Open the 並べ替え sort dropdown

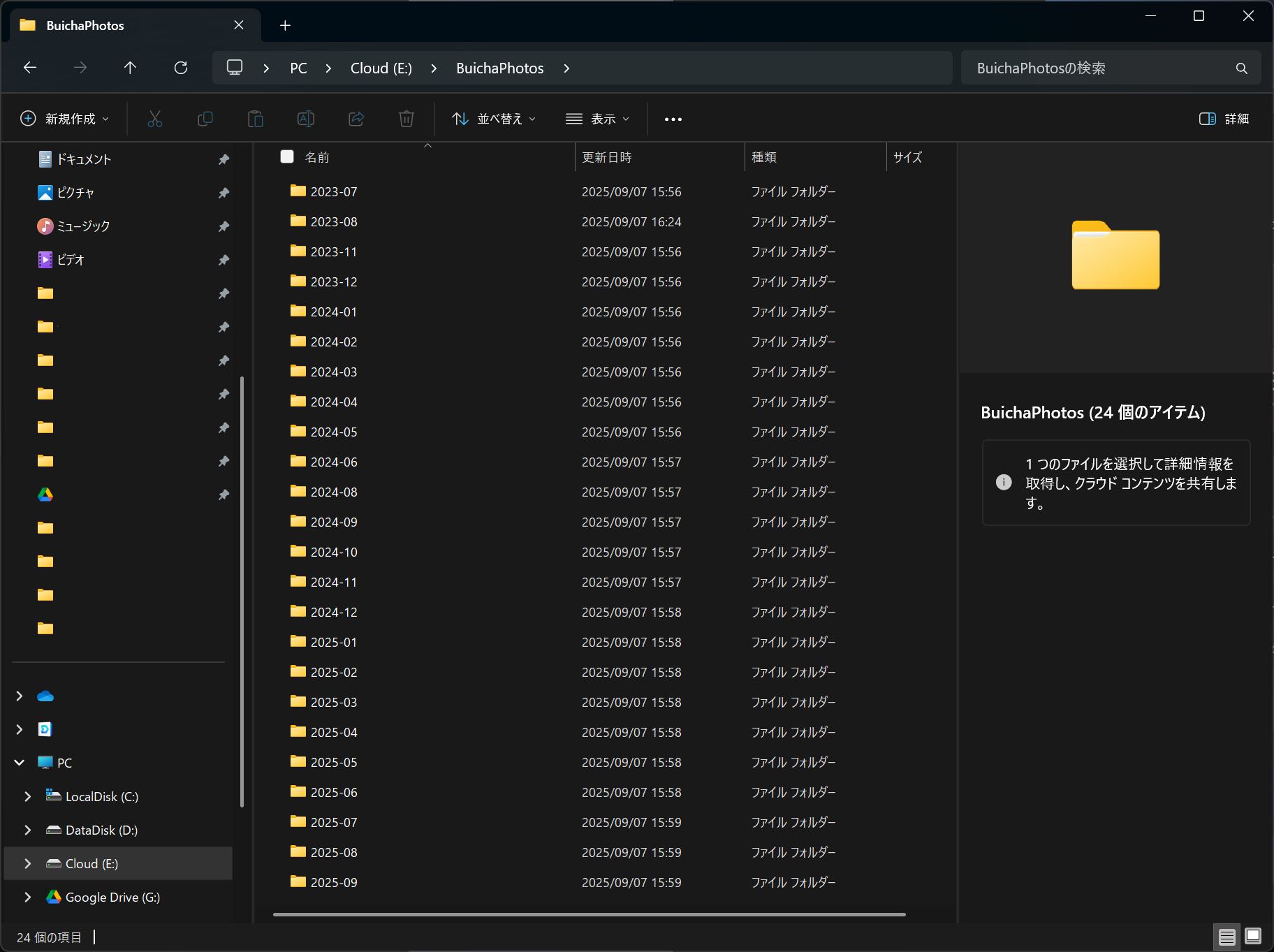(494, 119)
